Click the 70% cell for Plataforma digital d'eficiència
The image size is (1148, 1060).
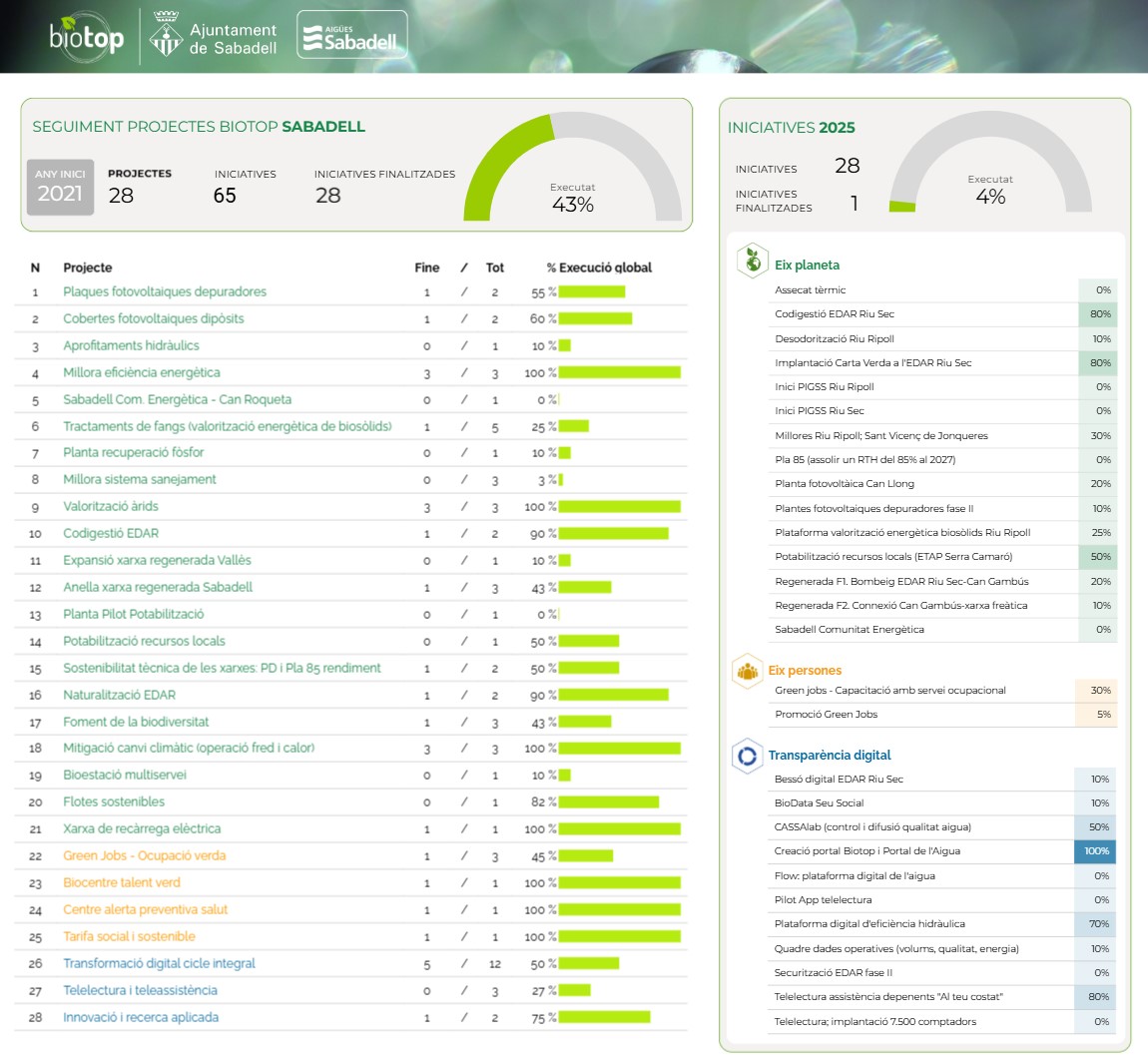(1095, 924)
